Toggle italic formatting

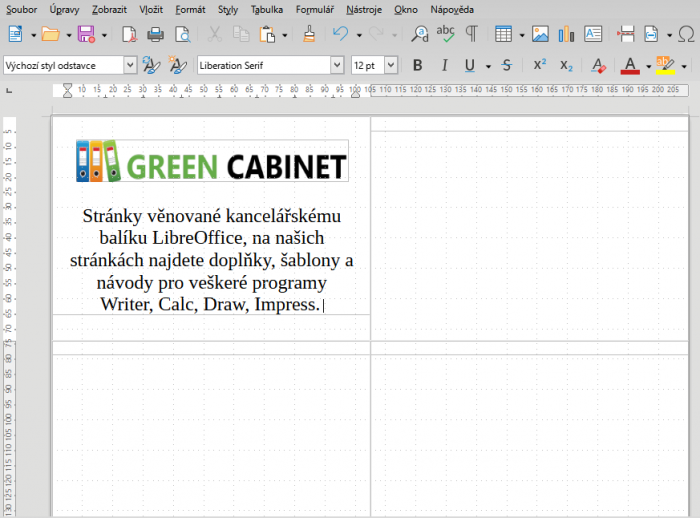[x=444, y=66]
